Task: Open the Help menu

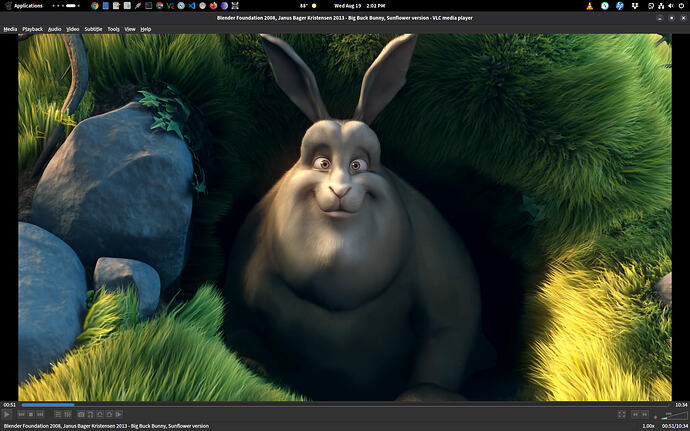Action: tap(146, 29)
